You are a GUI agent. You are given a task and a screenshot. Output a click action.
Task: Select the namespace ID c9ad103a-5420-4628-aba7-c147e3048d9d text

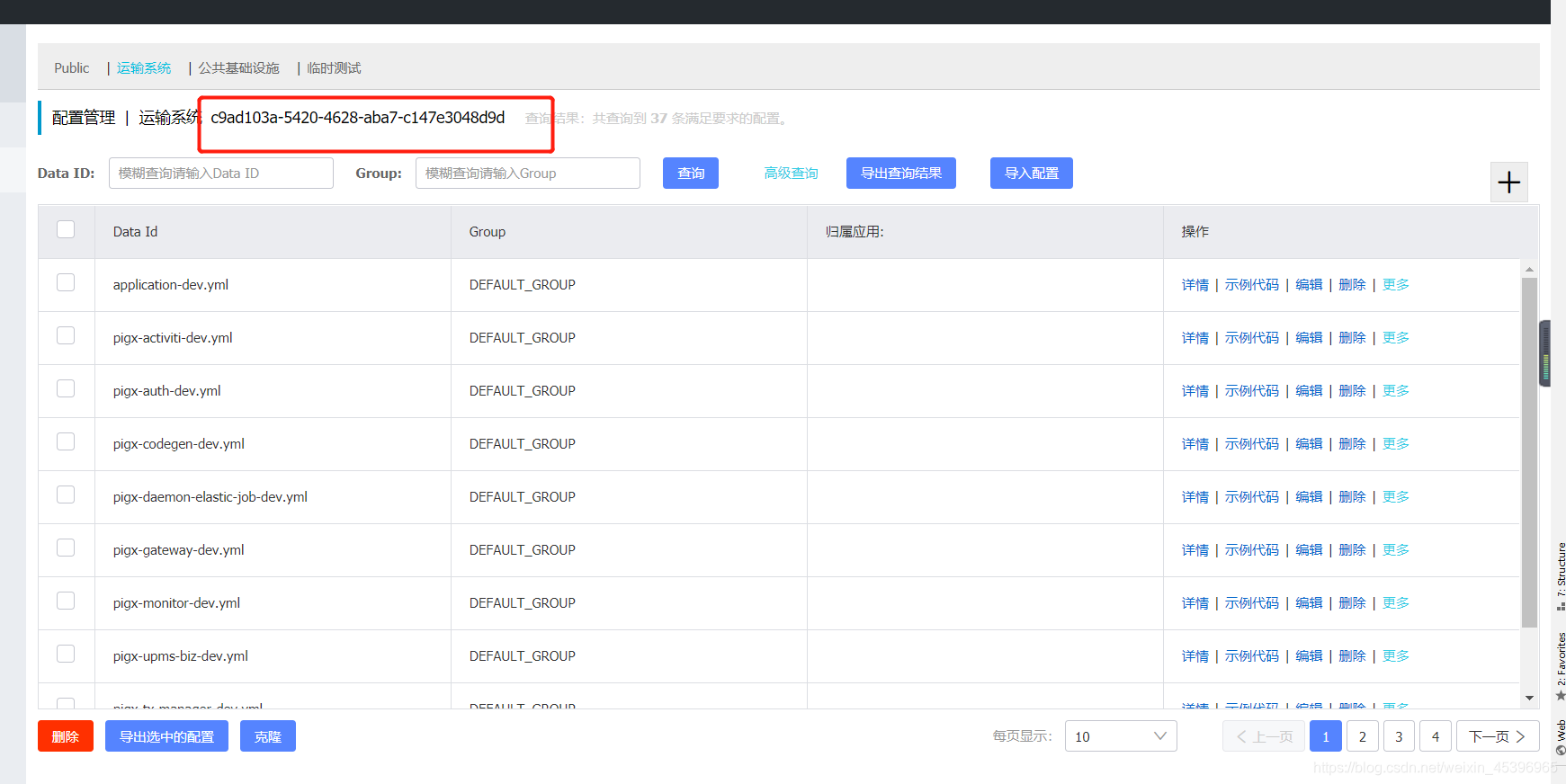coord(358,118)
